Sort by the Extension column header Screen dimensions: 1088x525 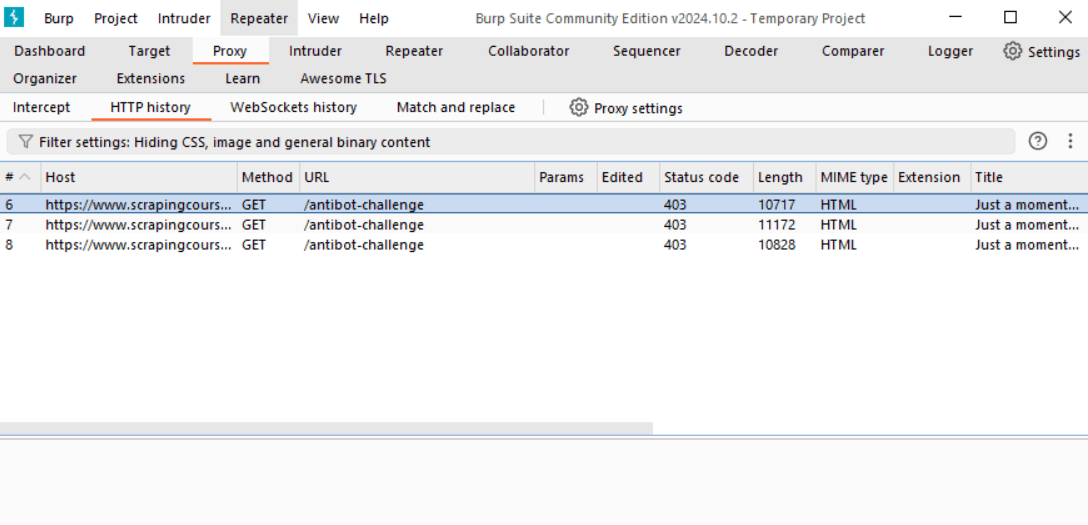point(932,178)
